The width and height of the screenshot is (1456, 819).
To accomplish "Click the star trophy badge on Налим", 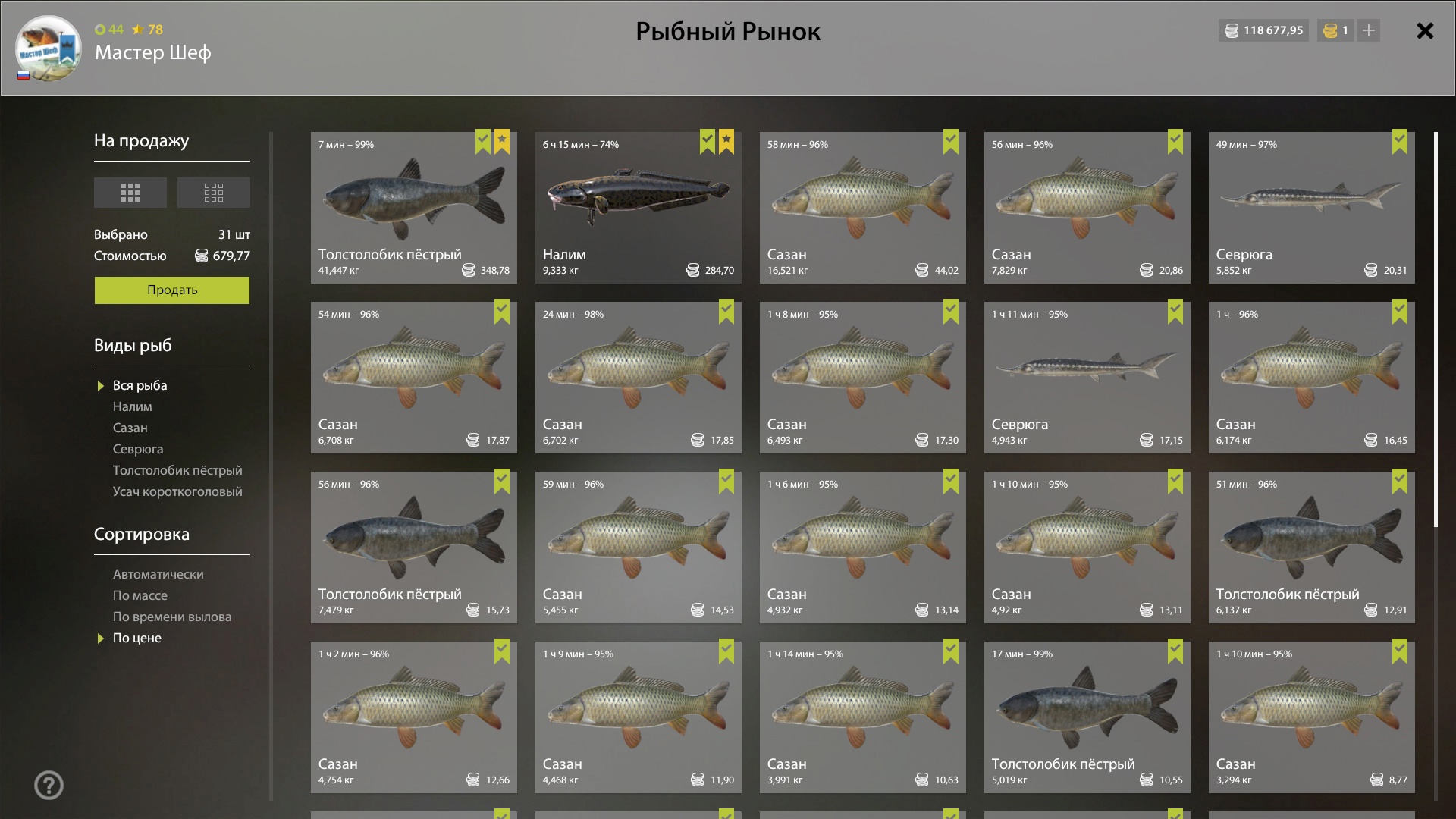I will click(x=726, y=142).
